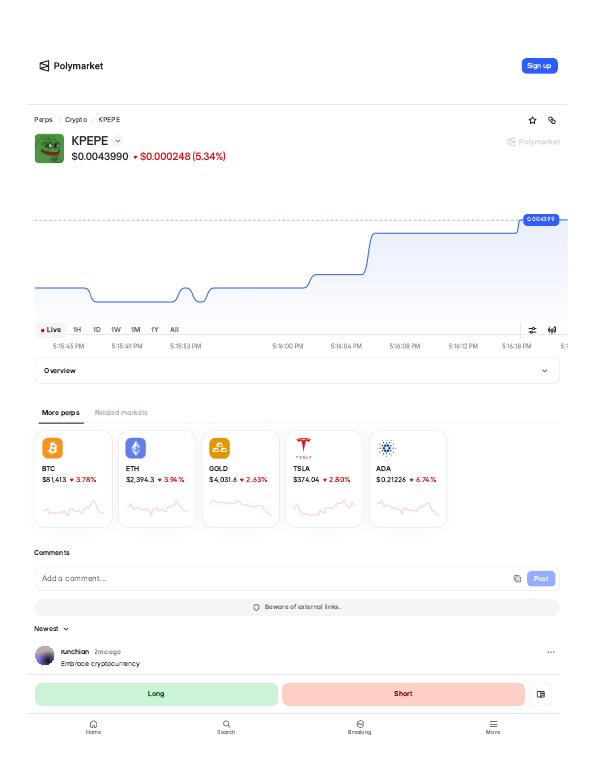The image size is (595, 770).
Task: Go to Home in the bottom navigation
Action: click(93, 727)
